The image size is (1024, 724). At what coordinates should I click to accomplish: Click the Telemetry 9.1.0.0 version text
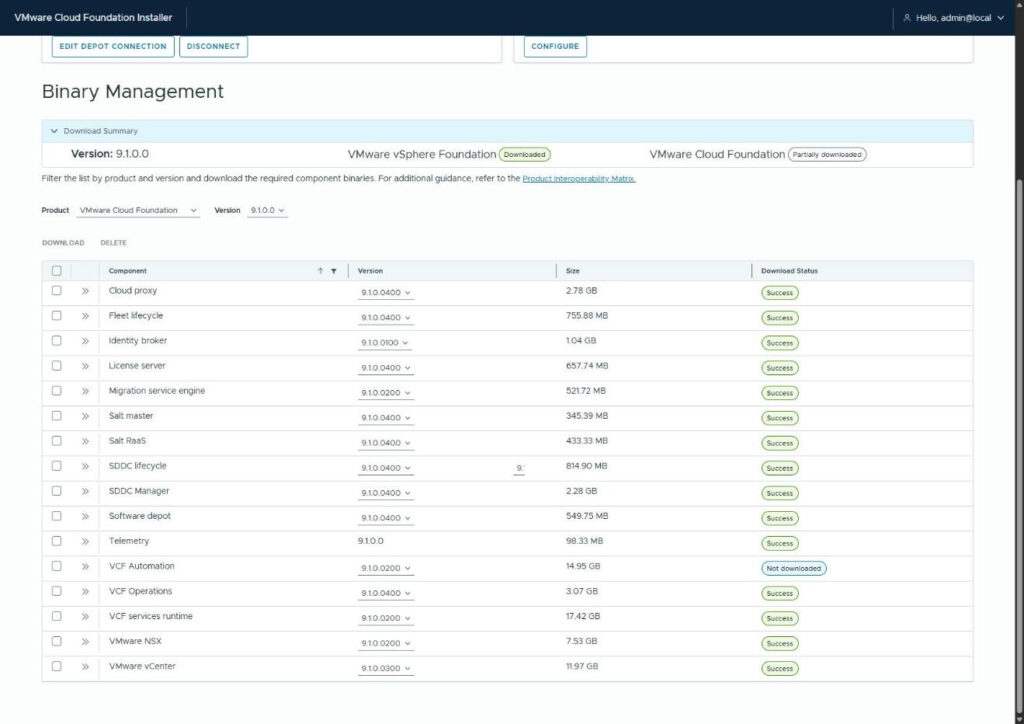pos(371,541)
